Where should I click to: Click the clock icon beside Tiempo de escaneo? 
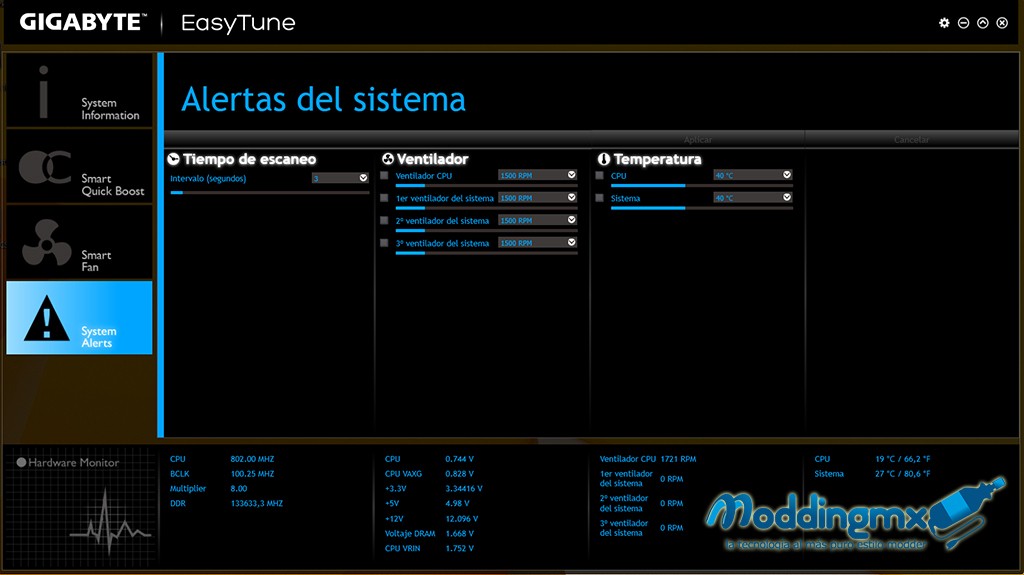(174, 159)
